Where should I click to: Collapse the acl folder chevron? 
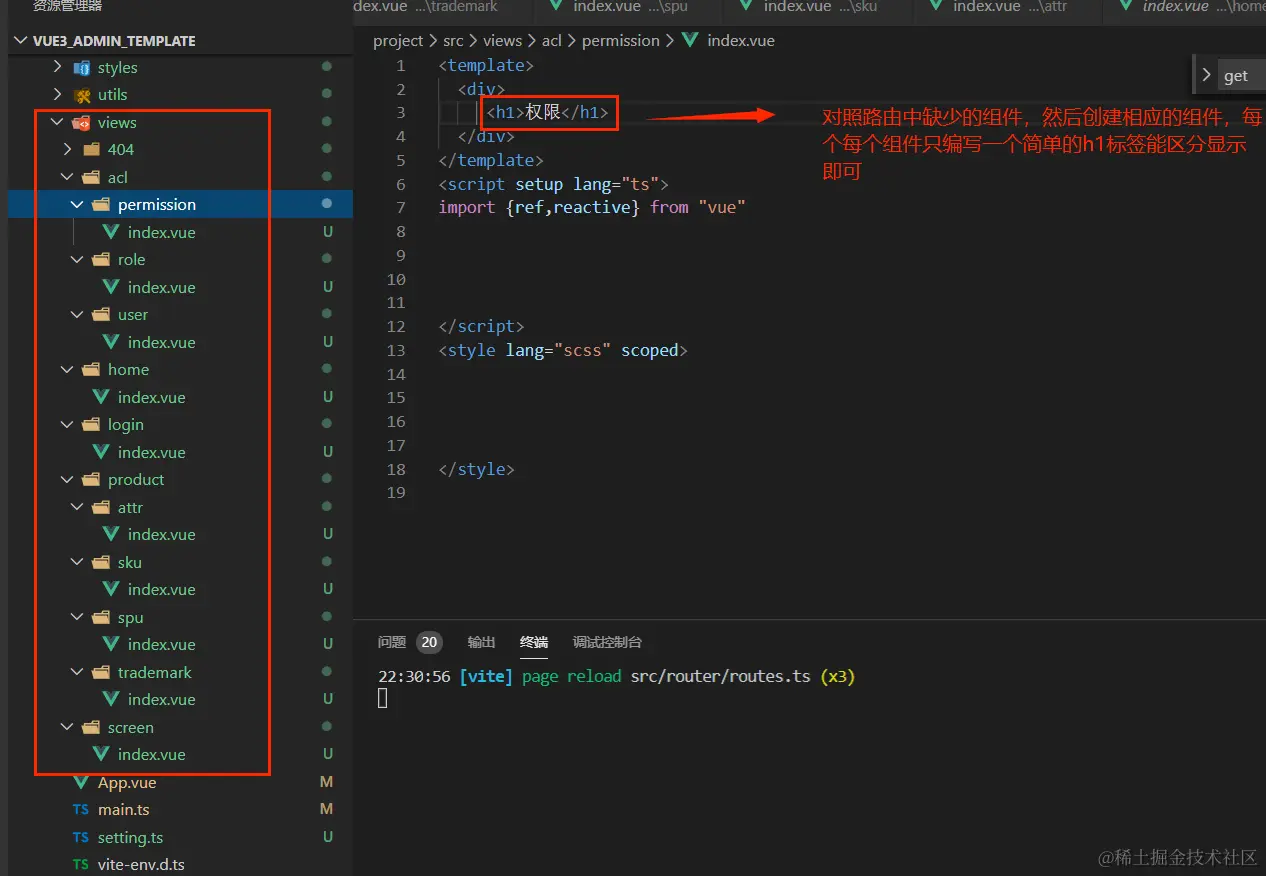[67, 177]
